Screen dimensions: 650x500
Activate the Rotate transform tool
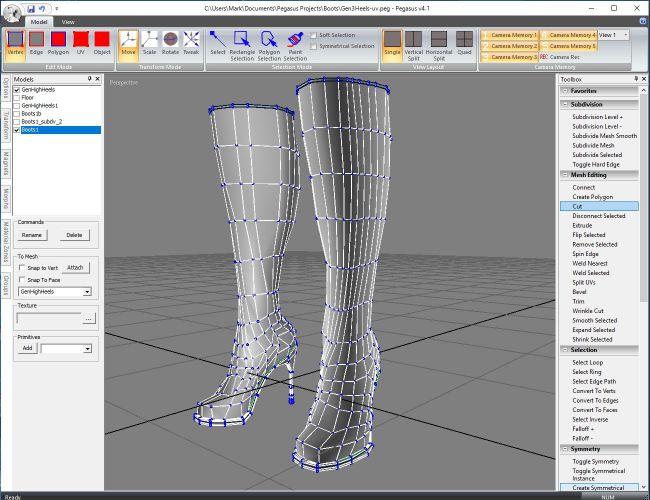click(171, 41)
